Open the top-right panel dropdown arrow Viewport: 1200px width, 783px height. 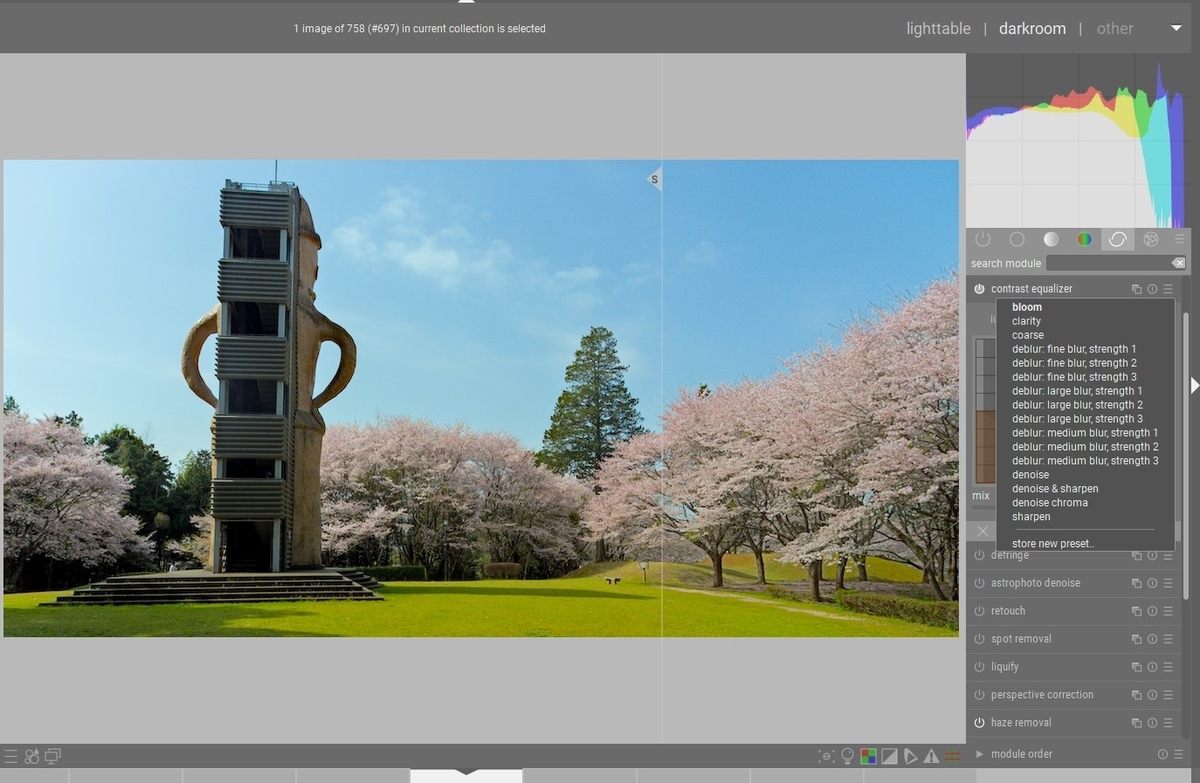point(1177,29)
